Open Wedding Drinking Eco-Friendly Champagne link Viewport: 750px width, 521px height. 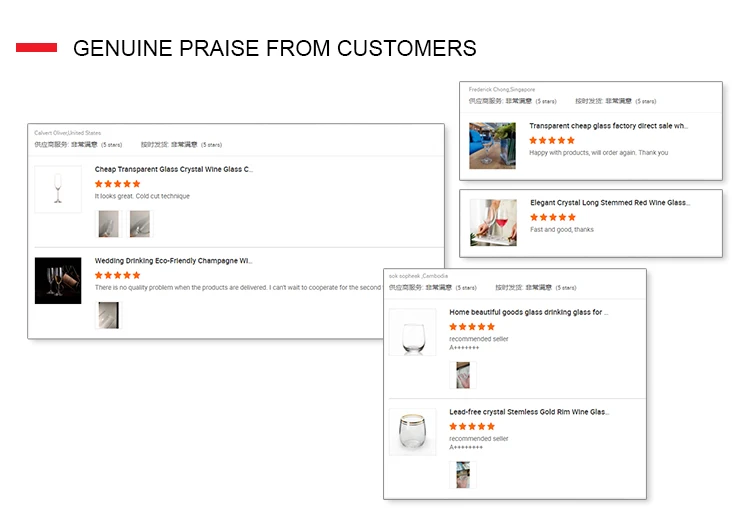tap(174, 261)
